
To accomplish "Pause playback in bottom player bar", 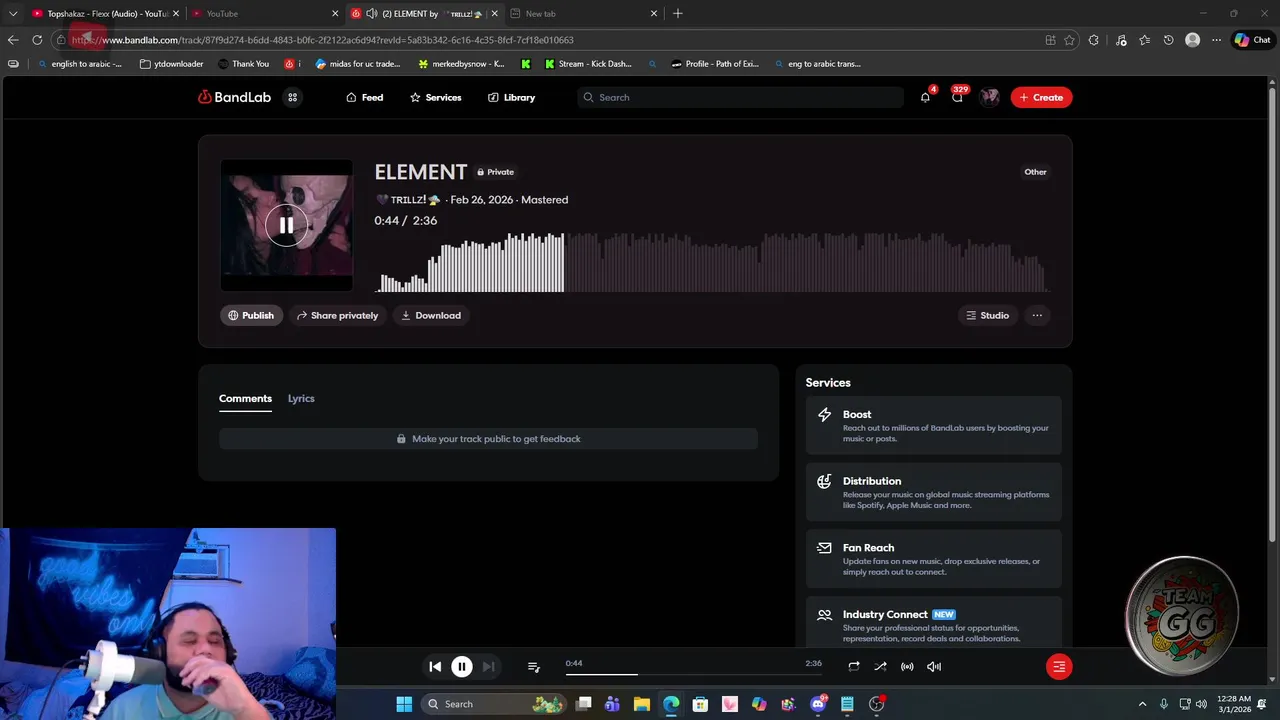I will tap(462, 666).
